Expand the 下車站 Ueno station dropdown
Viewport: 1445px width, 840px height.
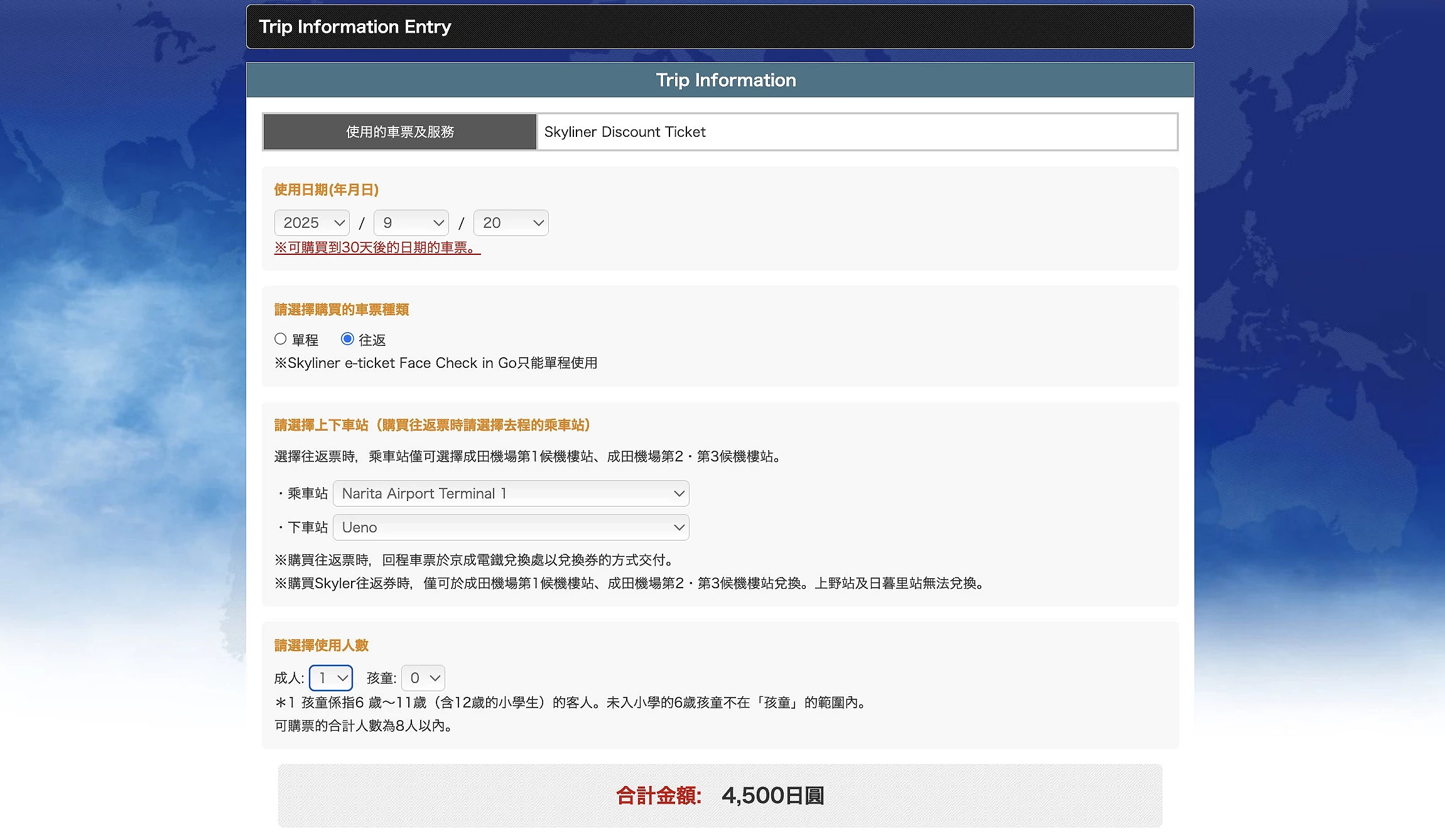click(x=511, y=527)
